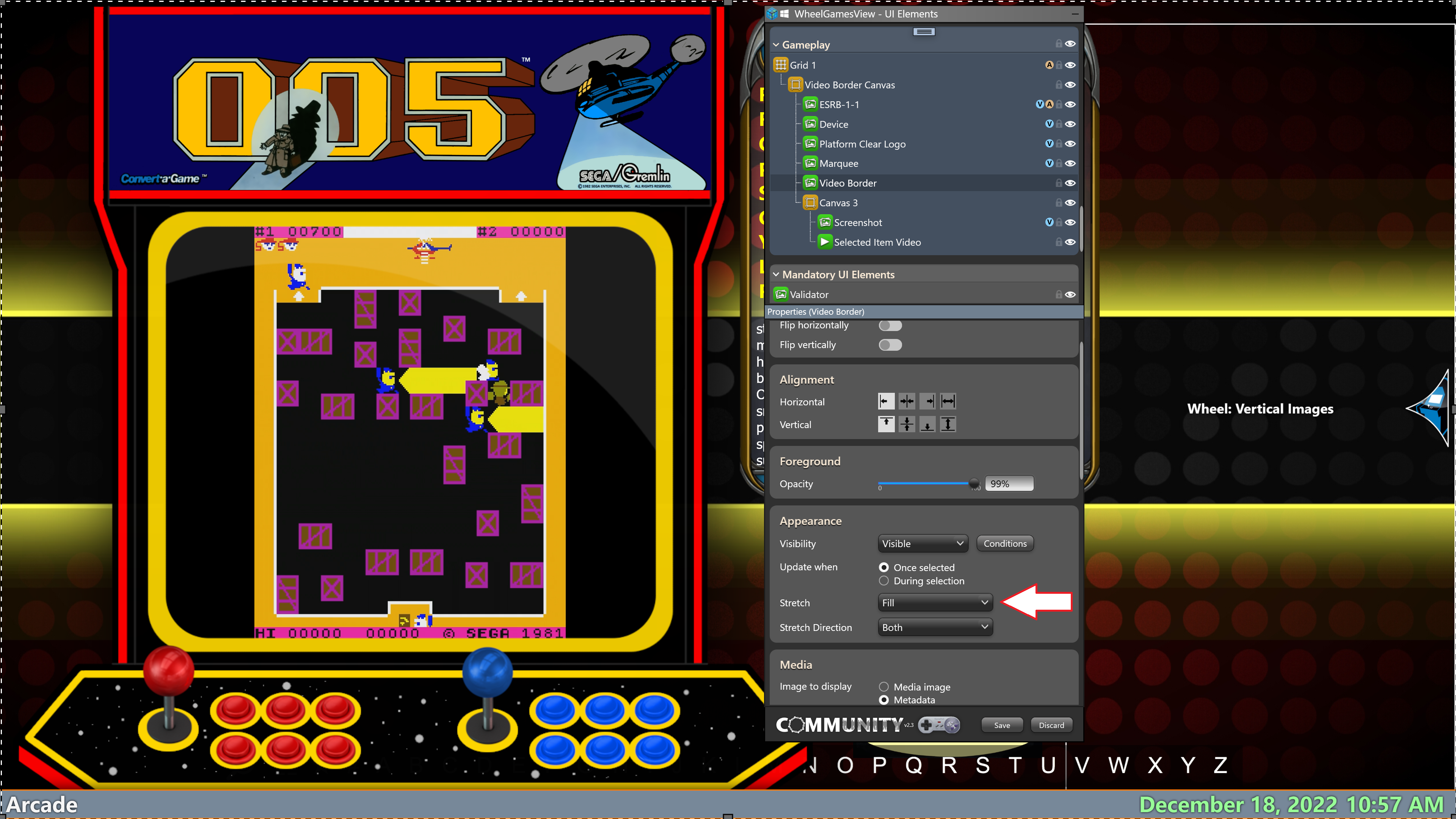
Task: Open the Visibility dropdown
Action: click(923, 543)
